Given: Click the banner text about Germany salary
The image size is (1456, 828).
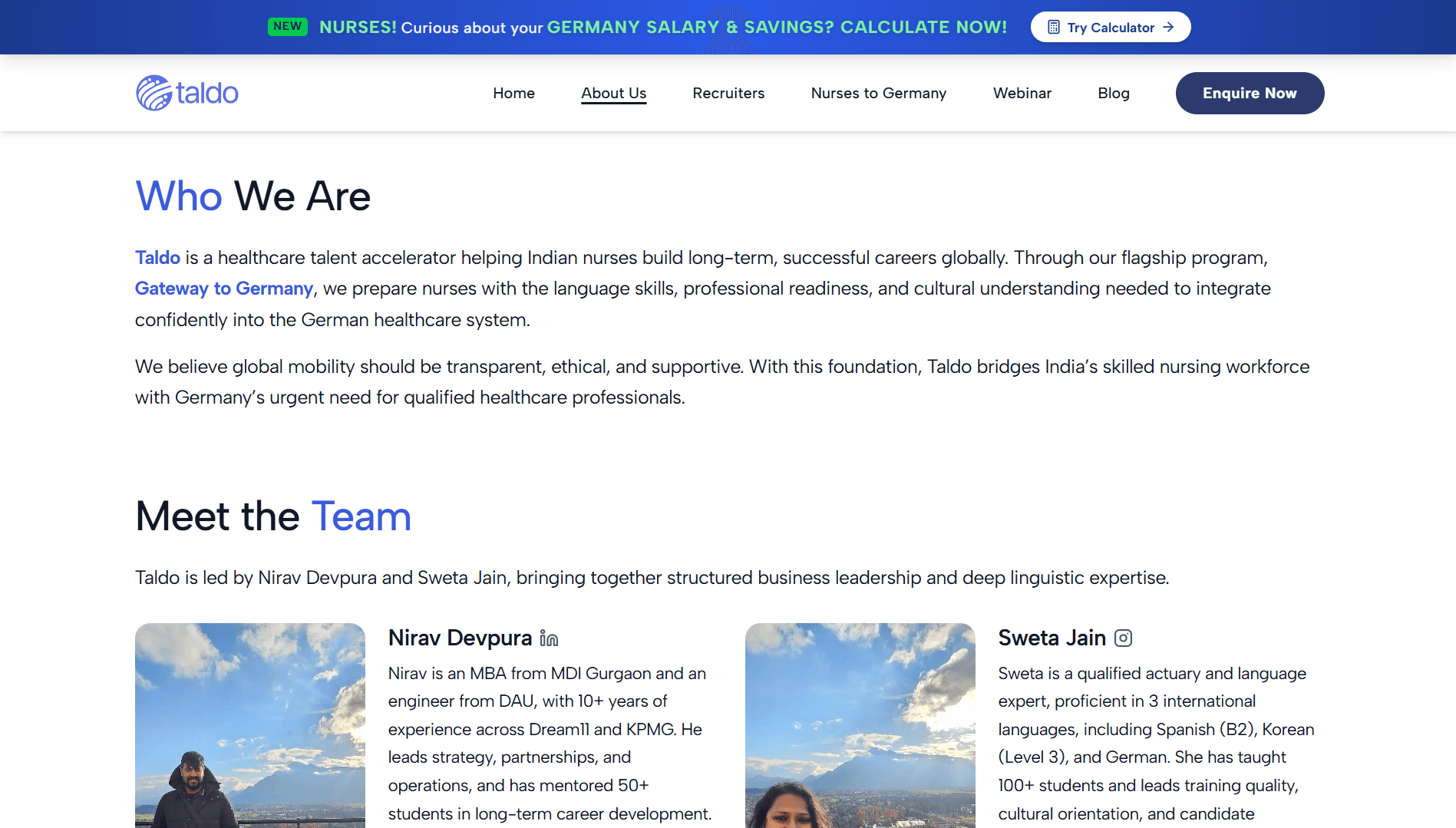Looking at the screenshot, I should click(663, 27).
